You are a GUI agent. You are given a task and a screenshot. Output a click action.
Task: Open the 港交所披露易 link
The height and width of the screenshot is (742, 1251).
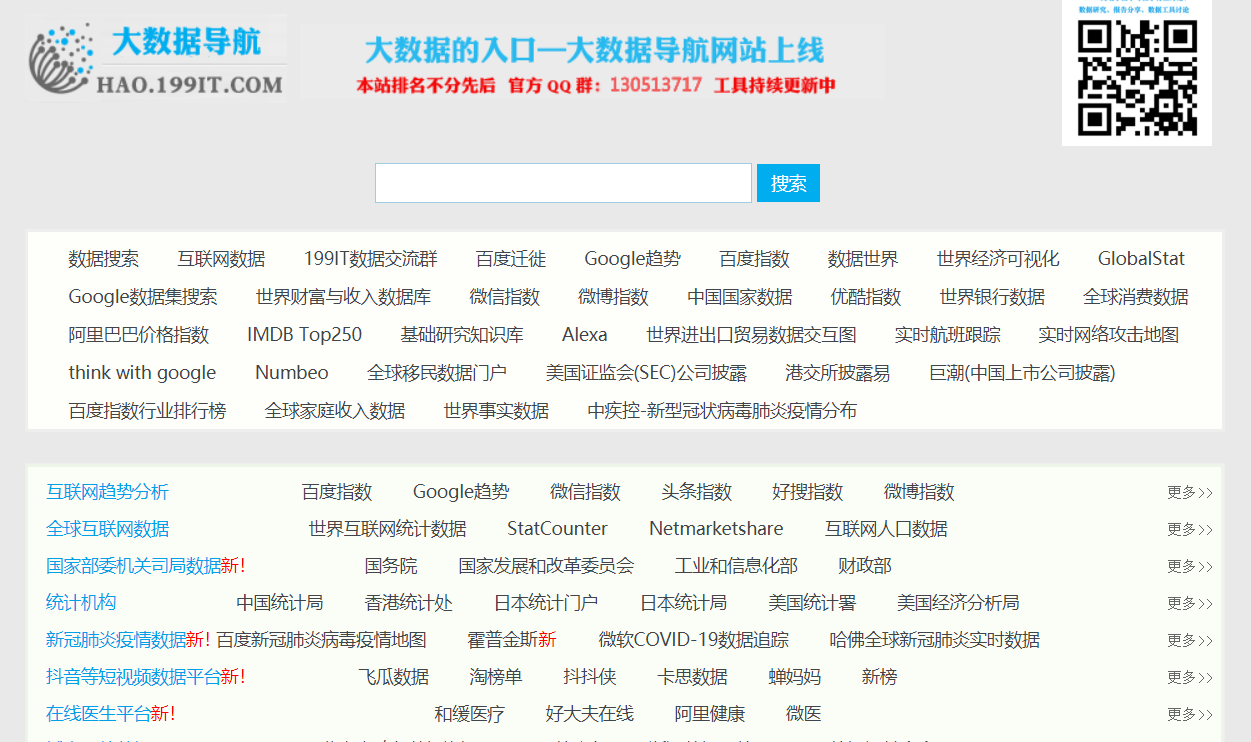tap(838, 373)
